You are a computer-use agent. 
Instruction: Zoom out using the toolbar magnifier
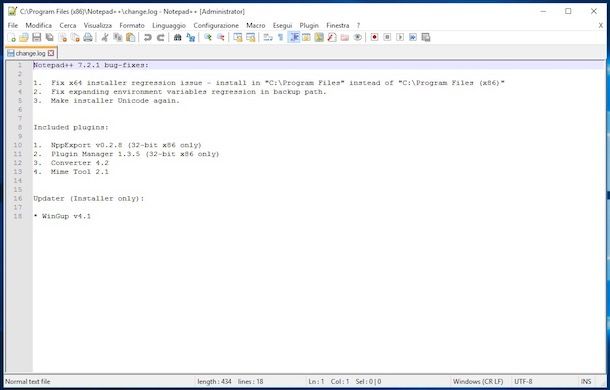(x=221, y=37)
